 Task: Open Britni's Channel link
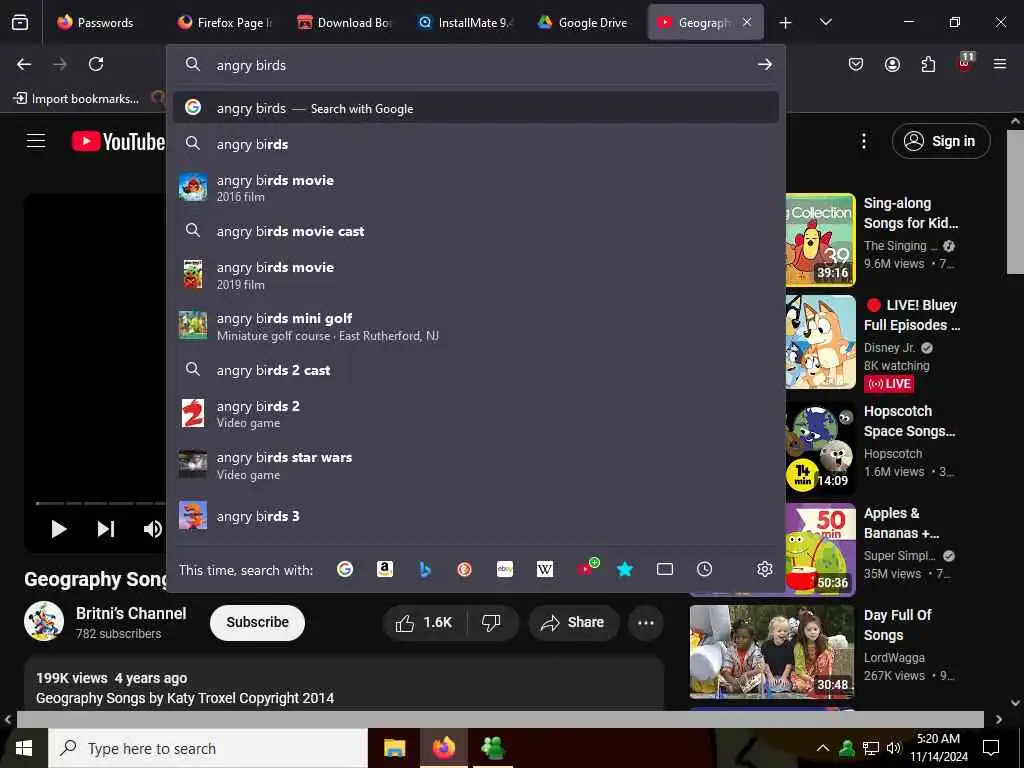(x=131, y=614)
